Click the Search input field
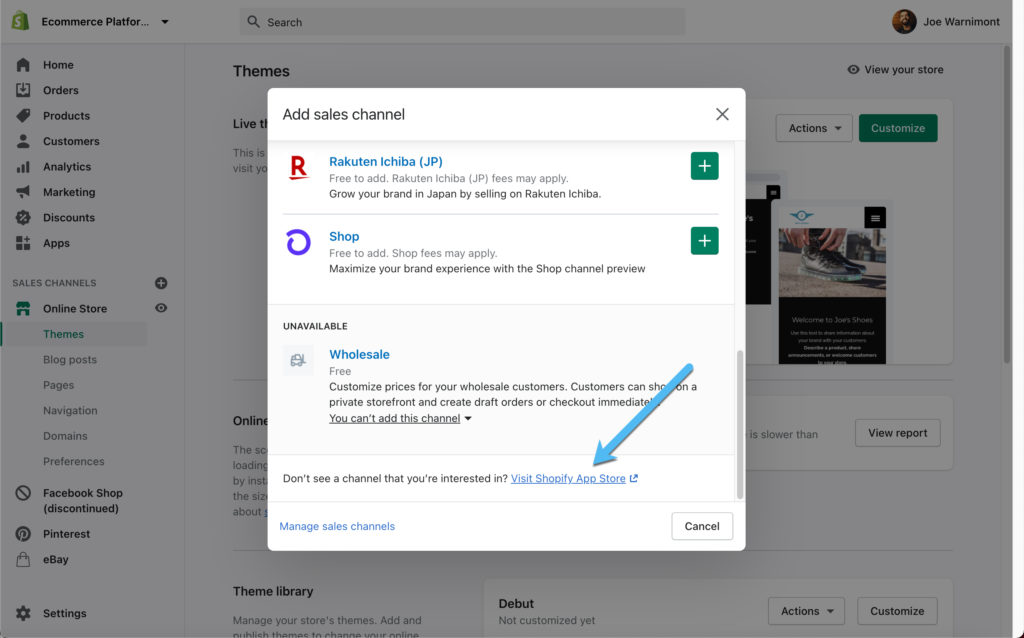Viewport: 1024px width, 638px height. click(462, 22)
